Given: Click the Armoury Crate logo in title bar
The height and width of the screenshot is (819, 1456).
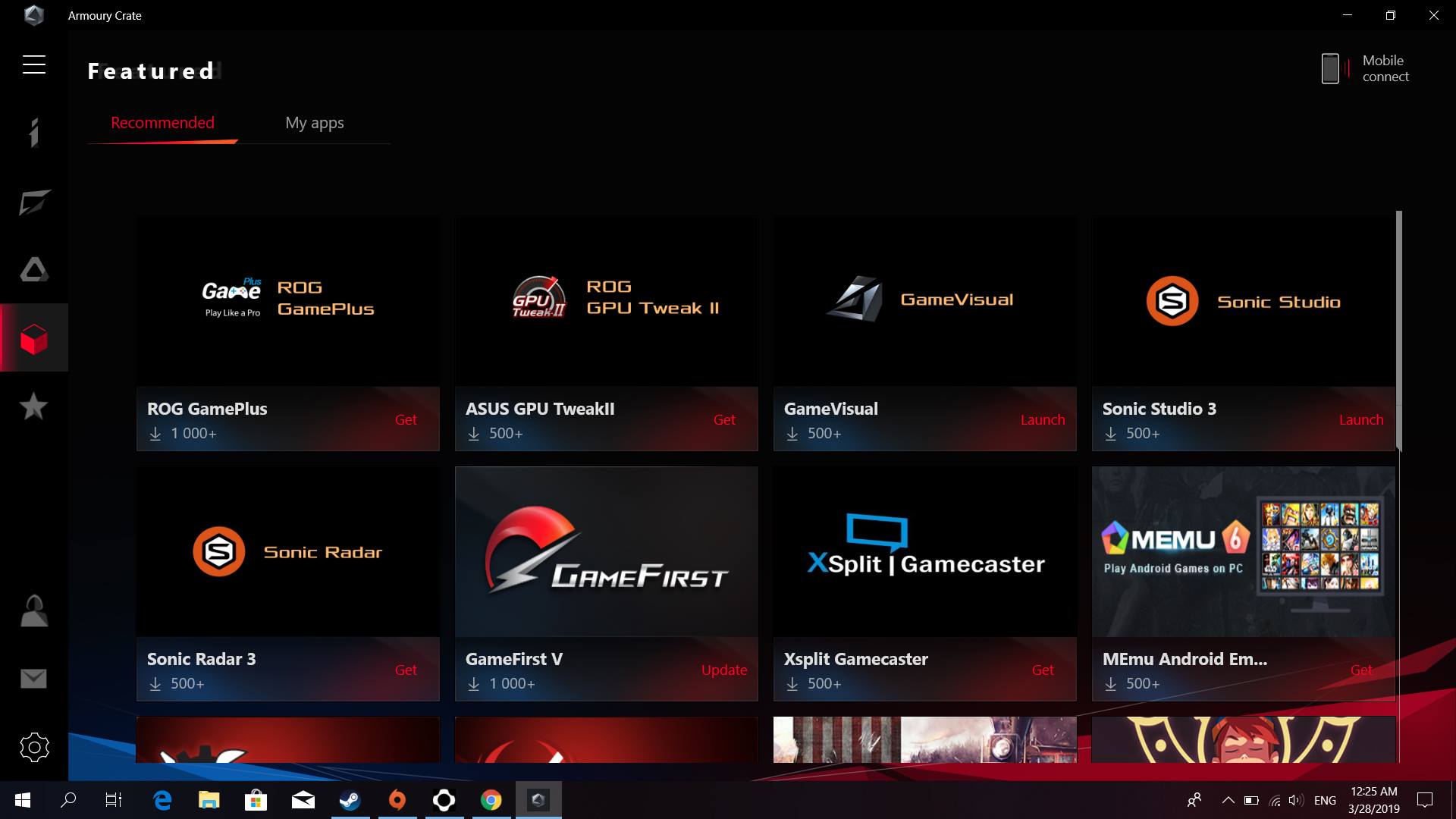Looking at the screenshot, I should [x=33, y=15].
